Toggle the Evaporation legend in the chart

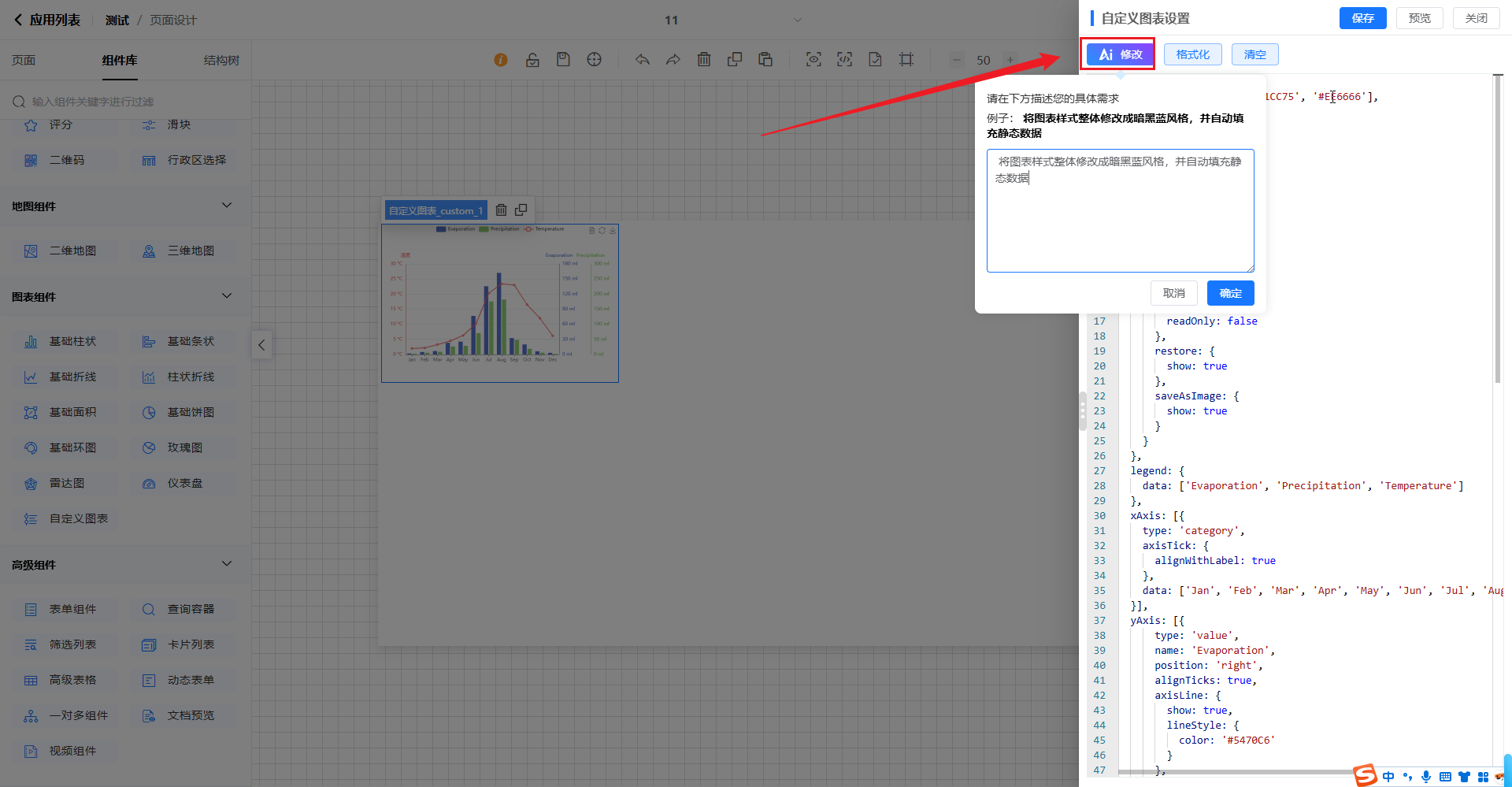456,229
